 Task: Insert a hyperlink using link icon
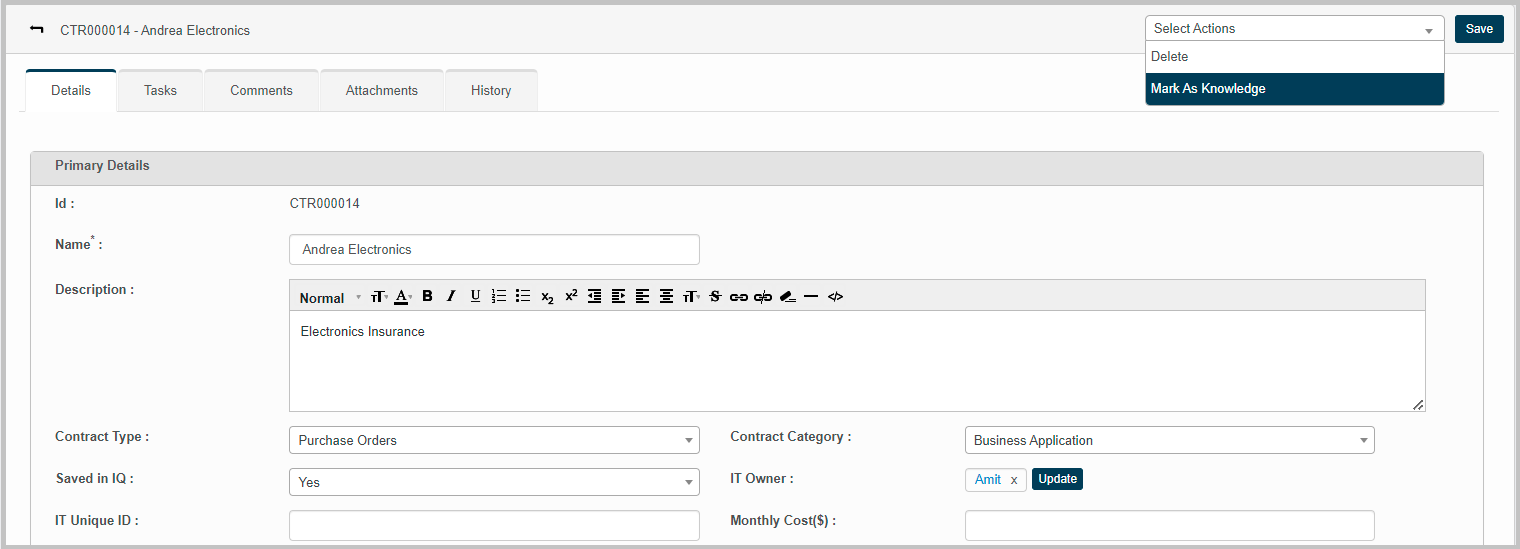[739, 297]
